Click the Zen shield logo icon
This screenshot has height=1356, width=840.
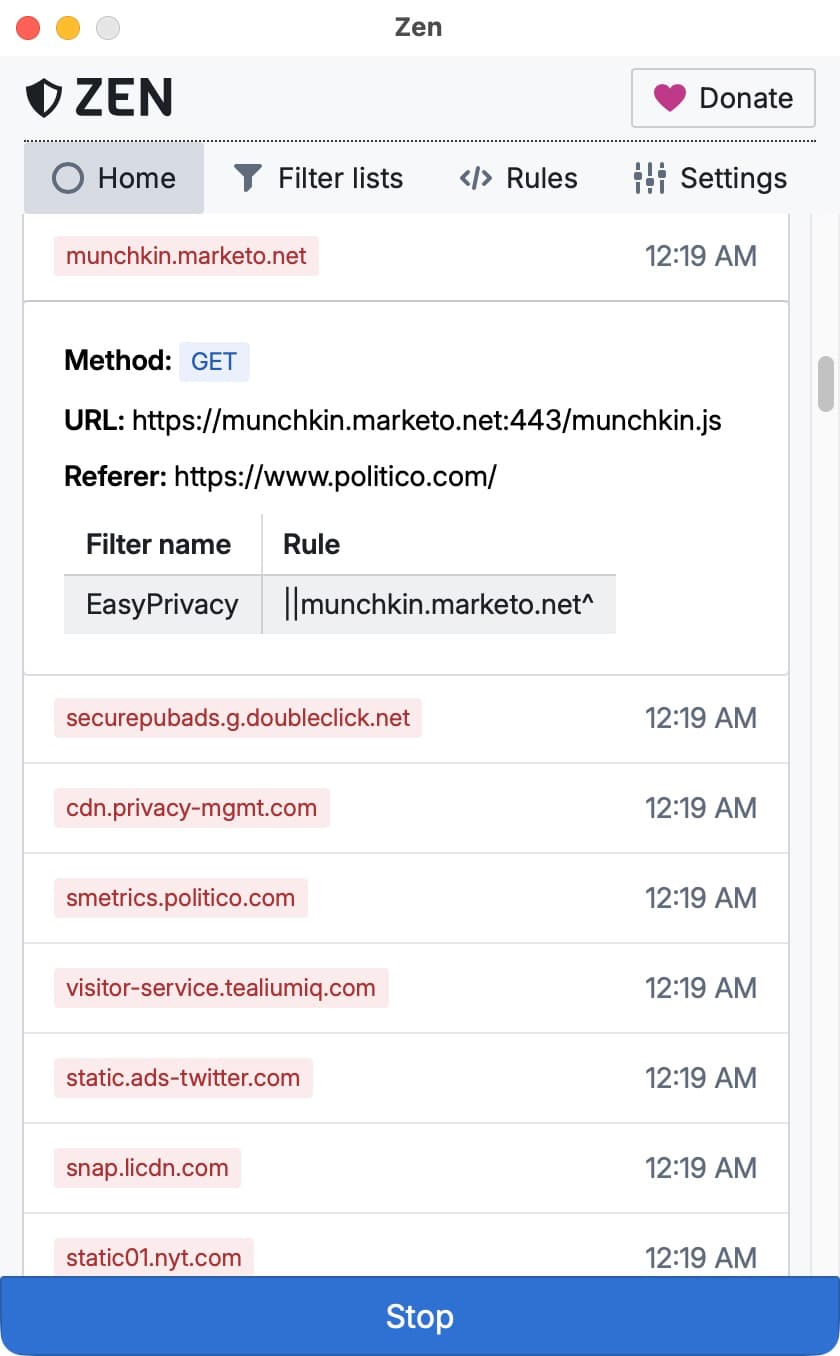(x=44, y=98)
